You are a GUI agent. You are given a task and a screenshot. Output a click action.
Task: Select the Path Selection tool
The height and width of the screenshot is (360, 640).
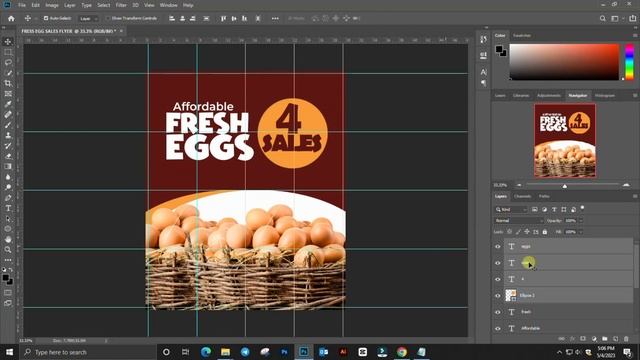[x=8, y=219]
